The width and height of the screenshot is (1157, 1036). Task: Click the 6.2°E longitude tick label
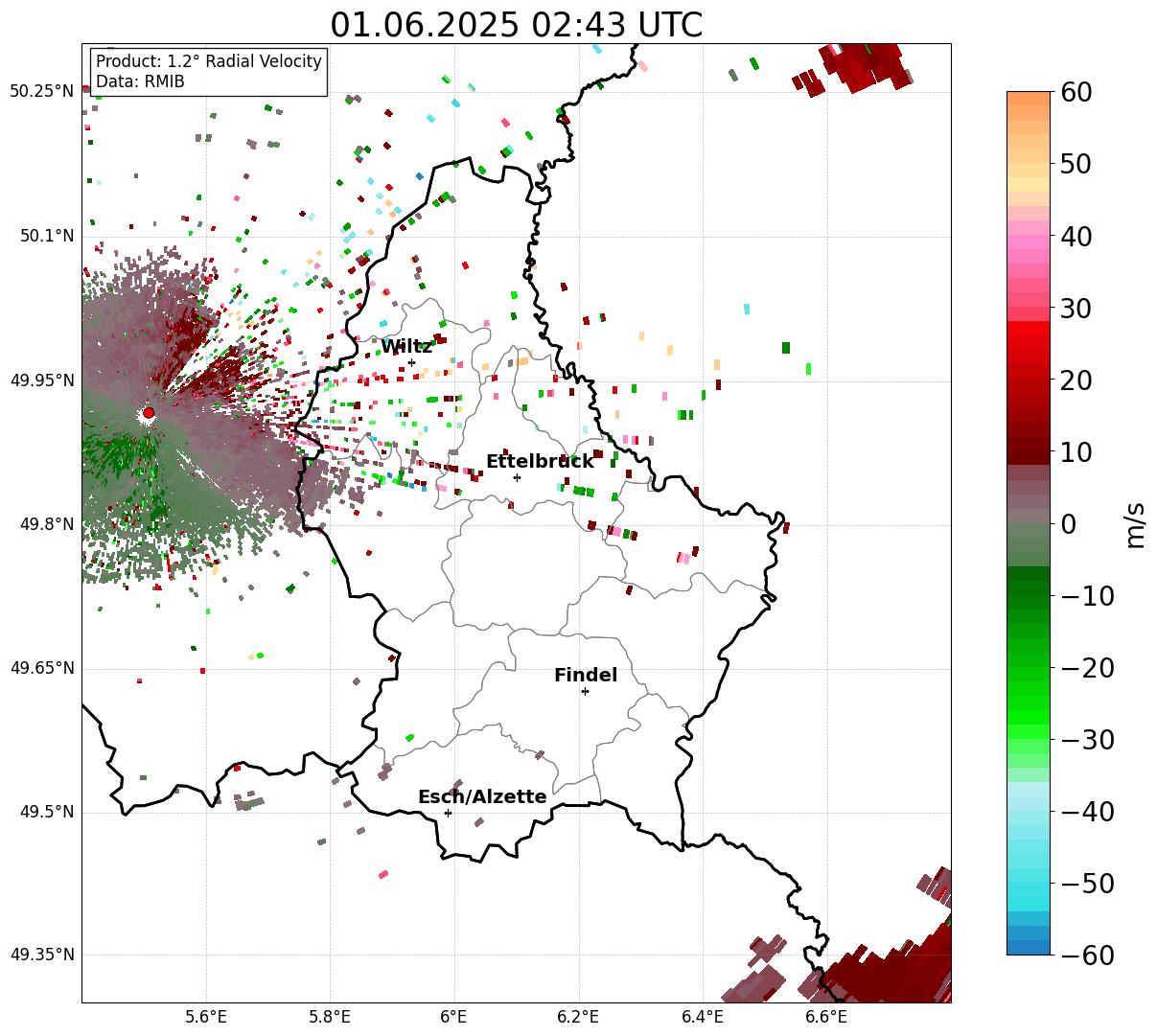pyautogui.click(x=578, y=1018)
